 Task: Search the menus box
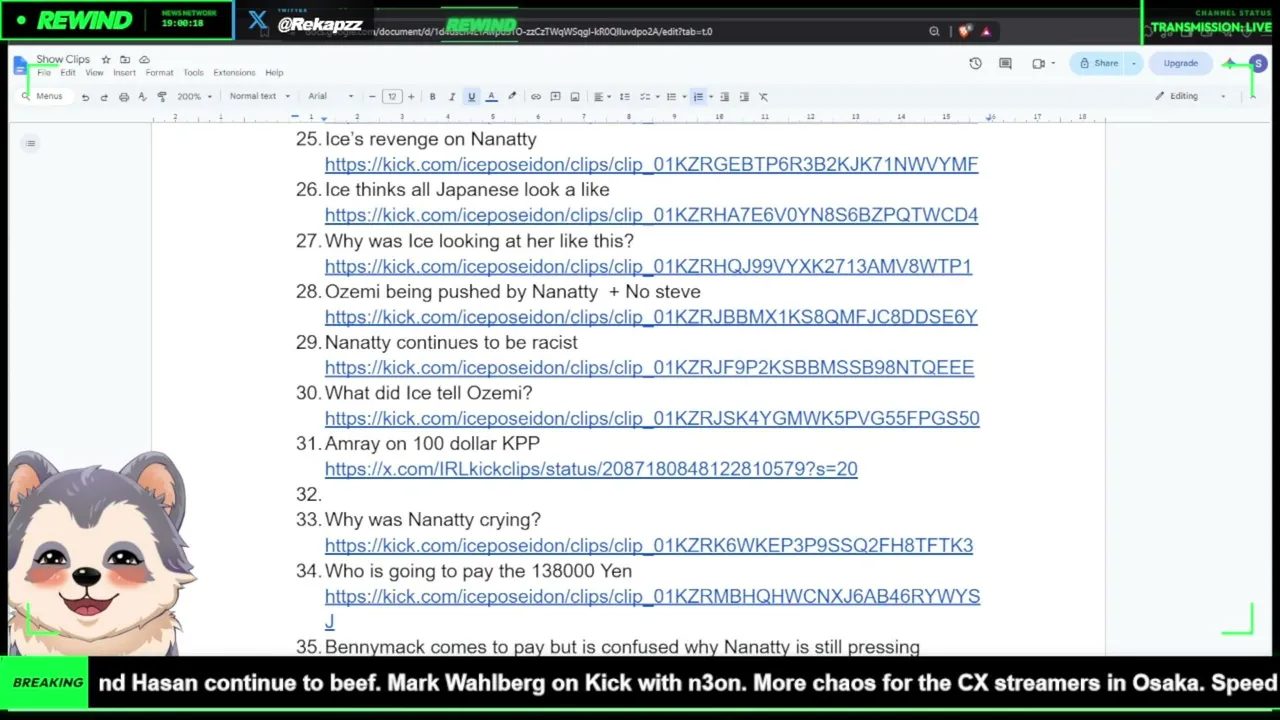click(x=43, y=97)
